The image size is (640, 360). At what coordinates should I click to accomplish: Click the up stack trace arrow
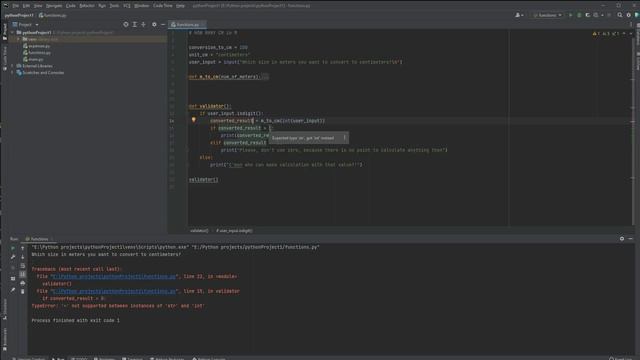[x=22, y=248]
